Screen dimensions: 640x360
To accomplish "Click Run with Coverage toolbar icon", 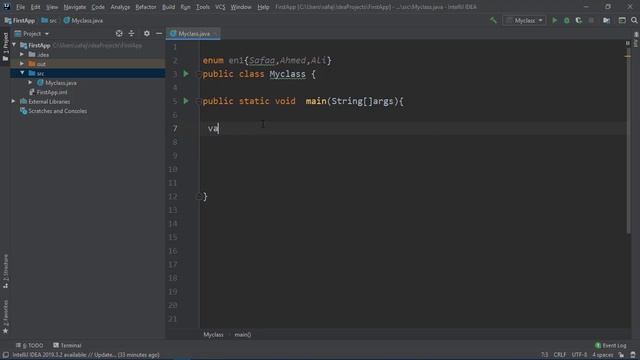I will coord(579,20).
